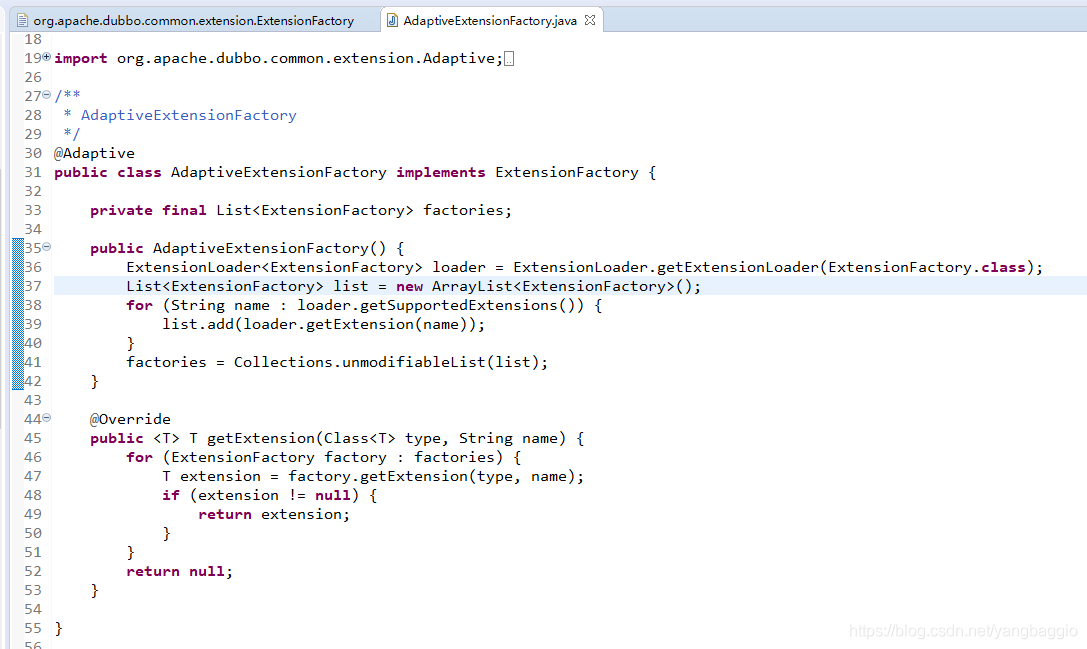Click line number 45 in the gutter
Image resolution: width=1087 pixels, height=649 pixels.
33,439
